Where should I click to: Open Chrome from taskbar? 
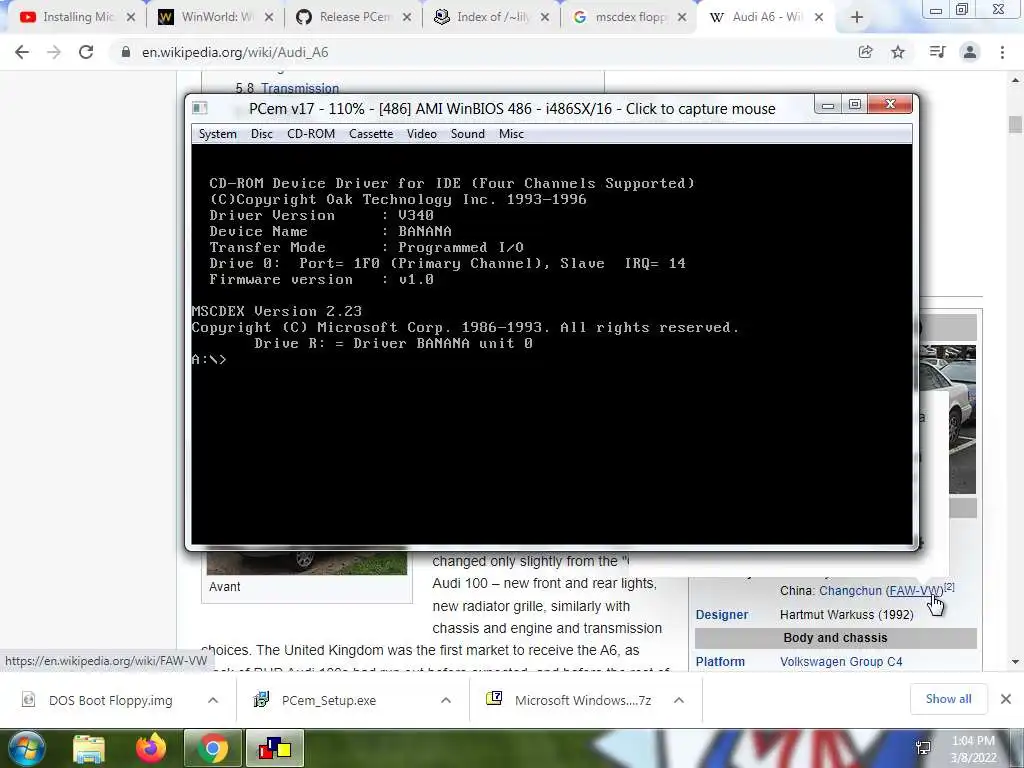point(213,748)
